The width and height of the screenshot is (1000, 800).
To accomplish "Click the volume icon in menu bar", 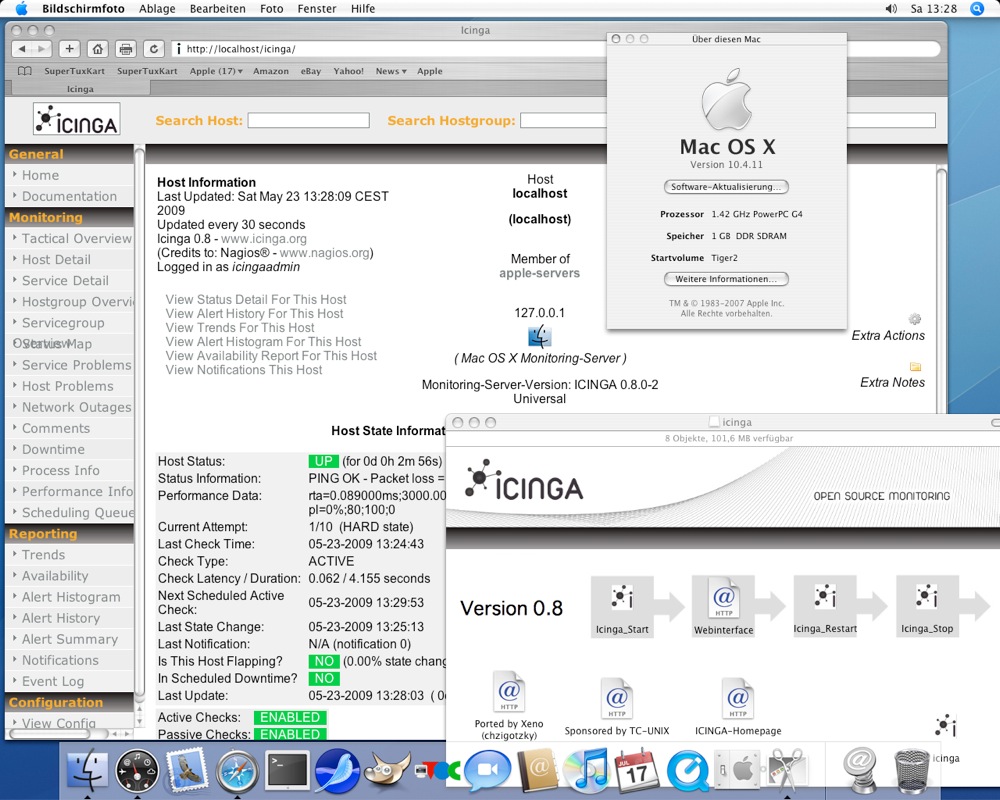I will (891, 9).
